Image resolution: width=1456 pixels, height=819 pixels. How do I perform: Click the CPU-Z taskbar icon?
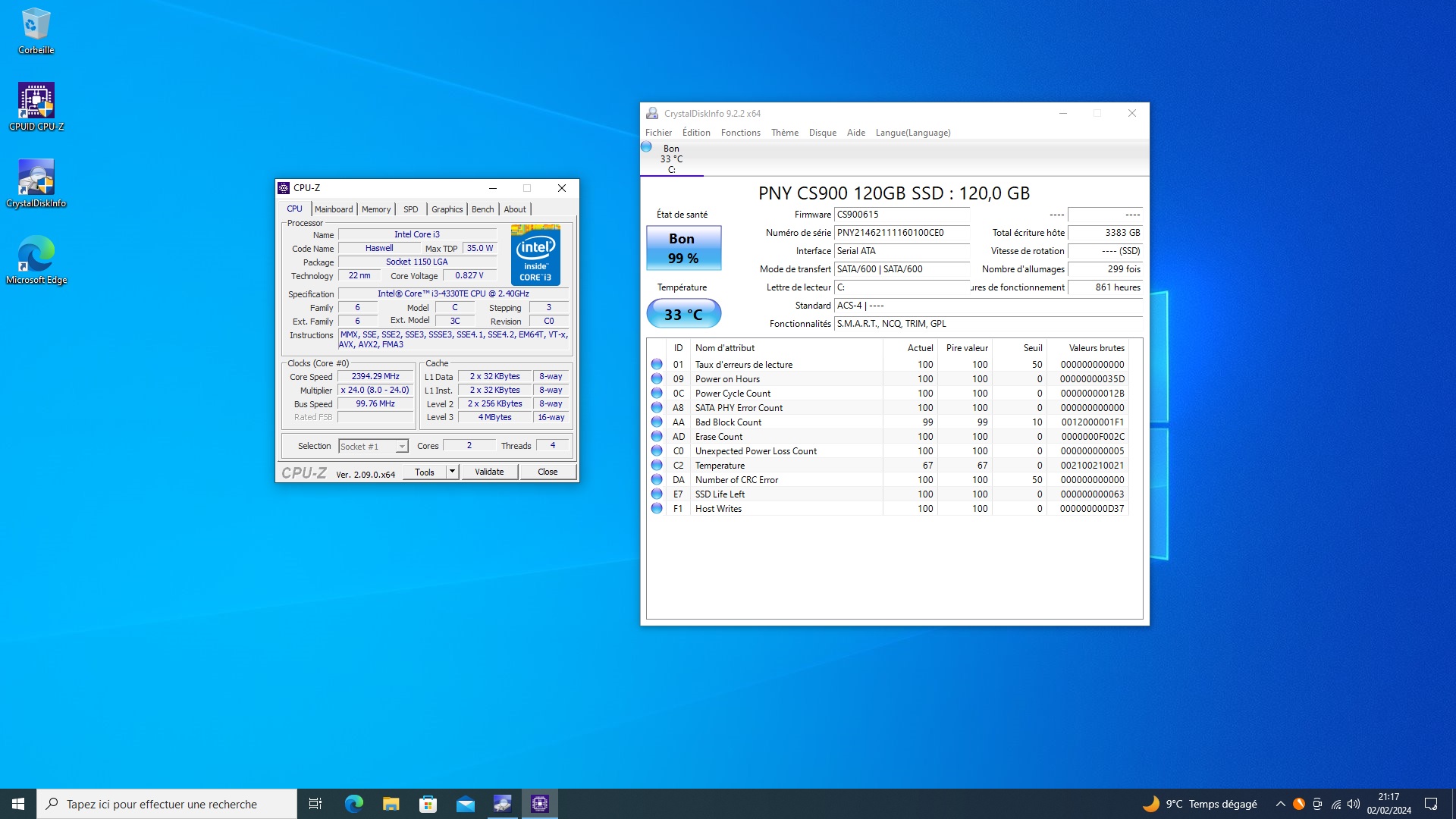point(540,804)
